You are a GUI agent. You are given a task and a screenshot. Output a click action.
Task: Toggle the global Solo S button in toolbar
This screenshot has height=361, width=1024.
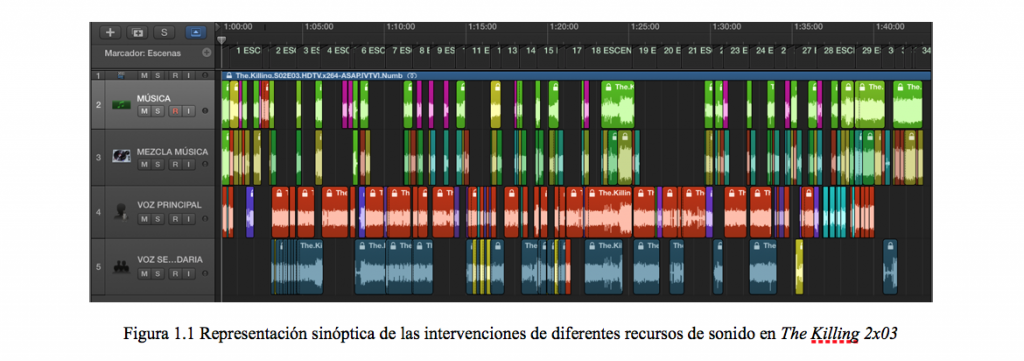click(164, 32)
